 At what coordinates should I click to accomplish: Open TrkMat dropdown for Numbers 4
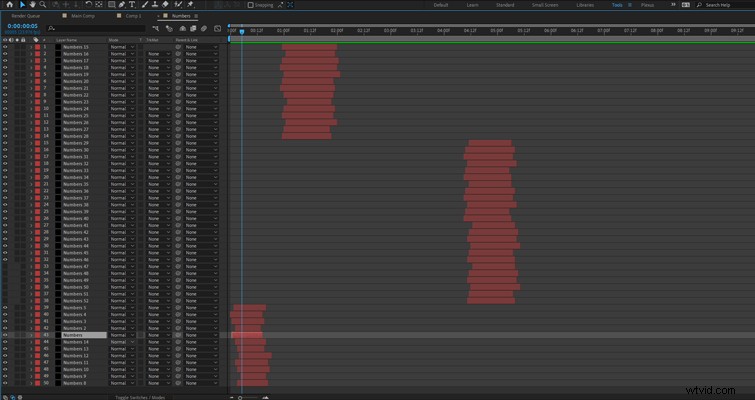pyautogui.click(x=159, y=314)
